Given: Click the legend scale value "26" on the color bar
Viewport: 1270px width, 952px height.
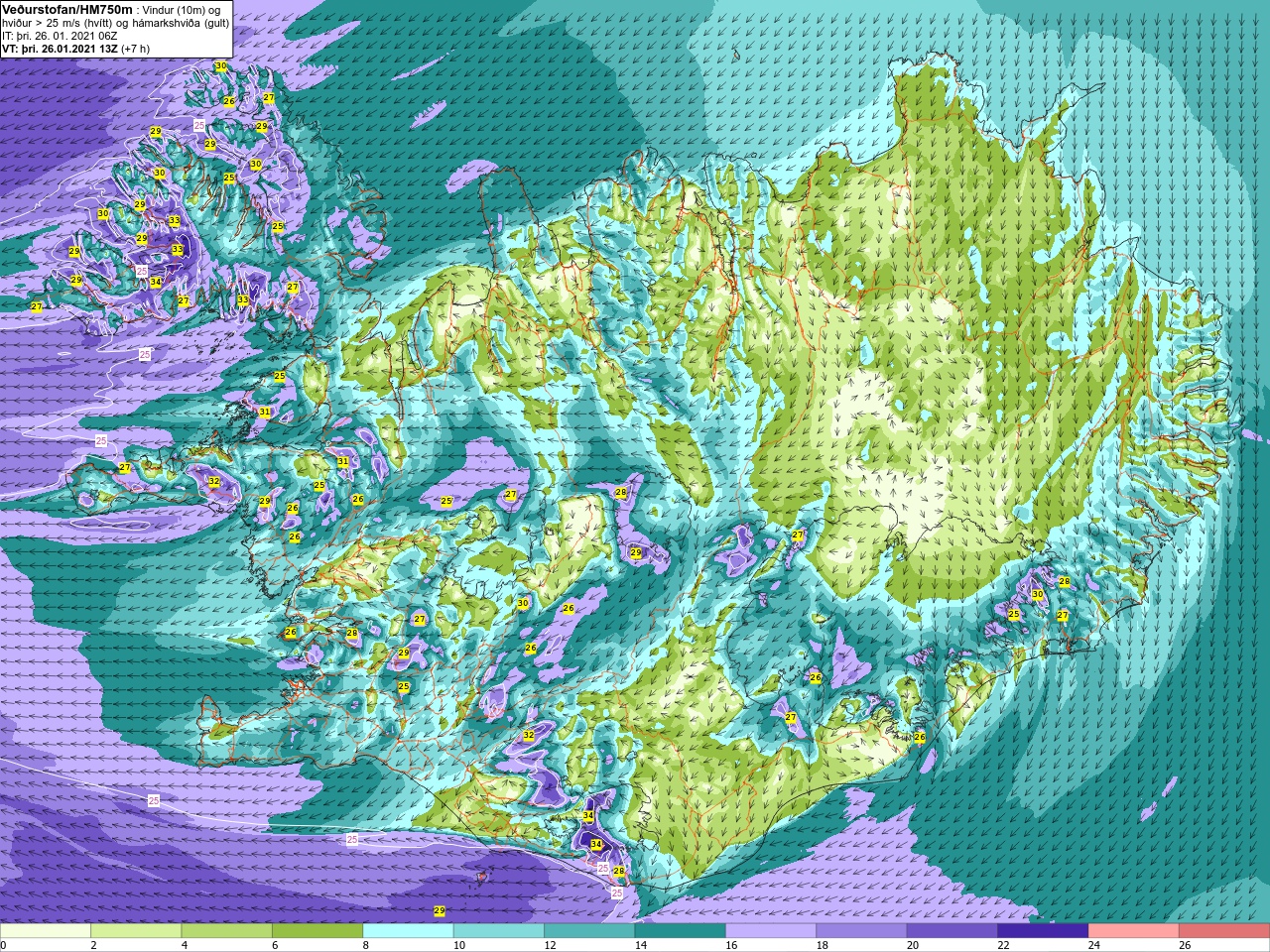Looking at the screenshot, I should click(x=1184, y=945).
